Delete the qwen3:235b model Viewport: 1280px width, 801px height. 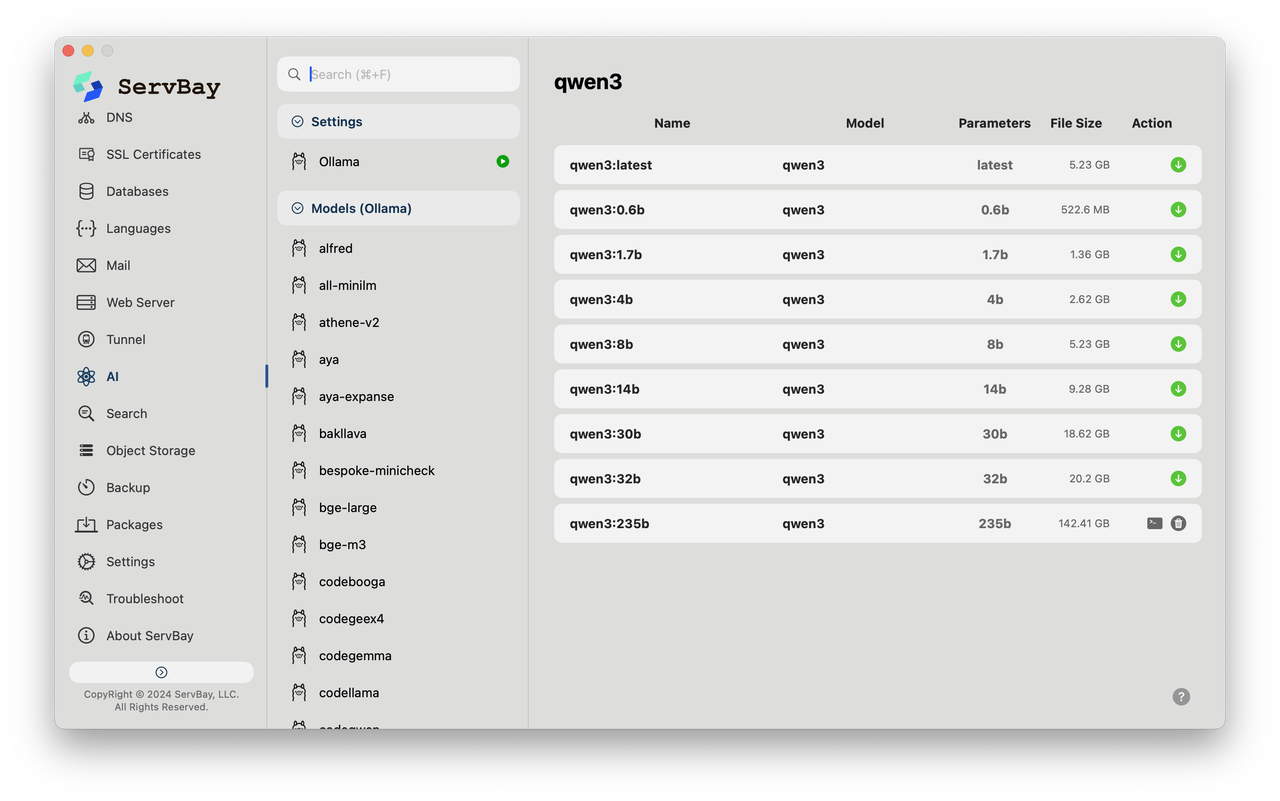pos(1178,523)
